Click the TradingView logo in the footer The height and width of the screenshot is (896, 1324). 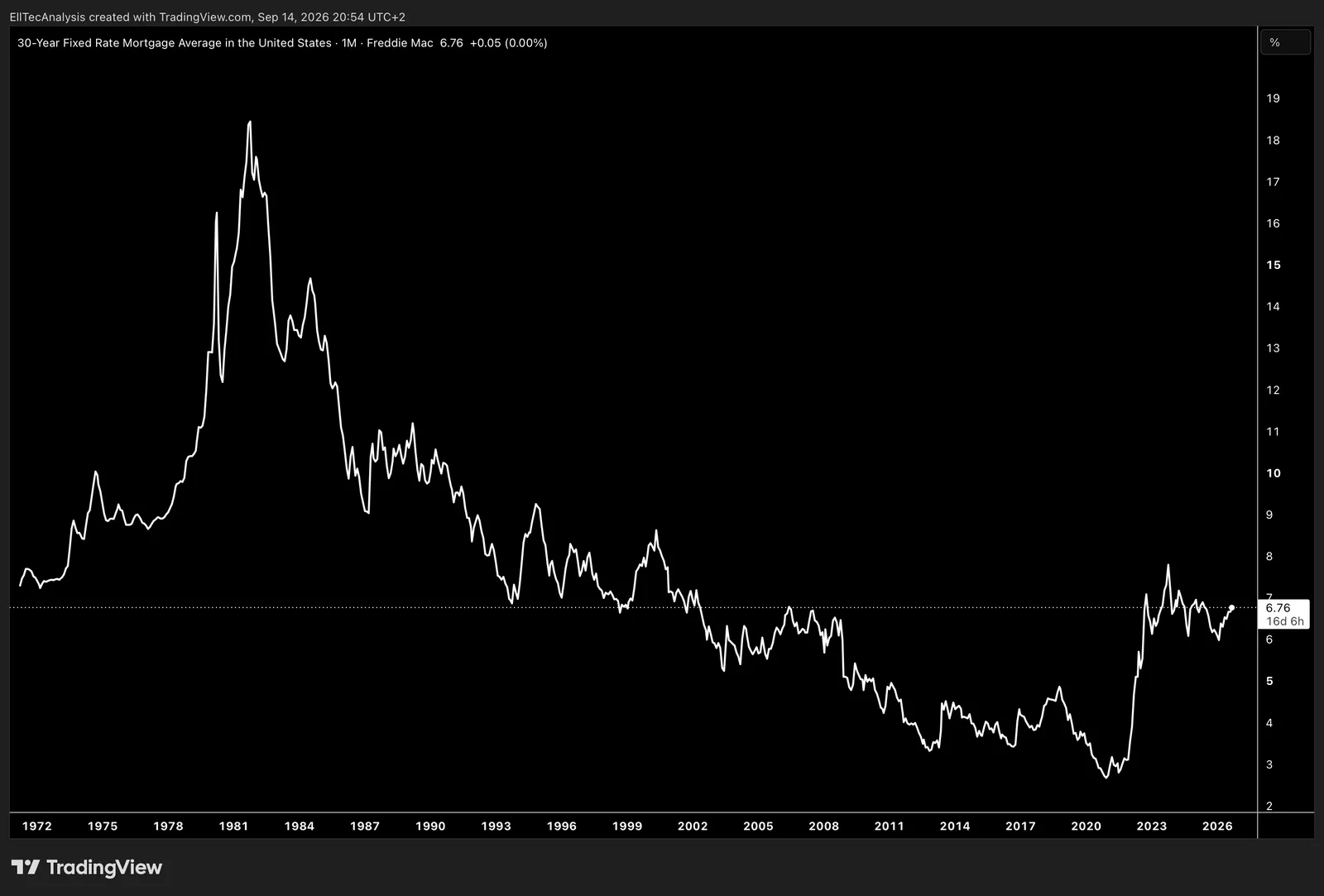point(87,867)
